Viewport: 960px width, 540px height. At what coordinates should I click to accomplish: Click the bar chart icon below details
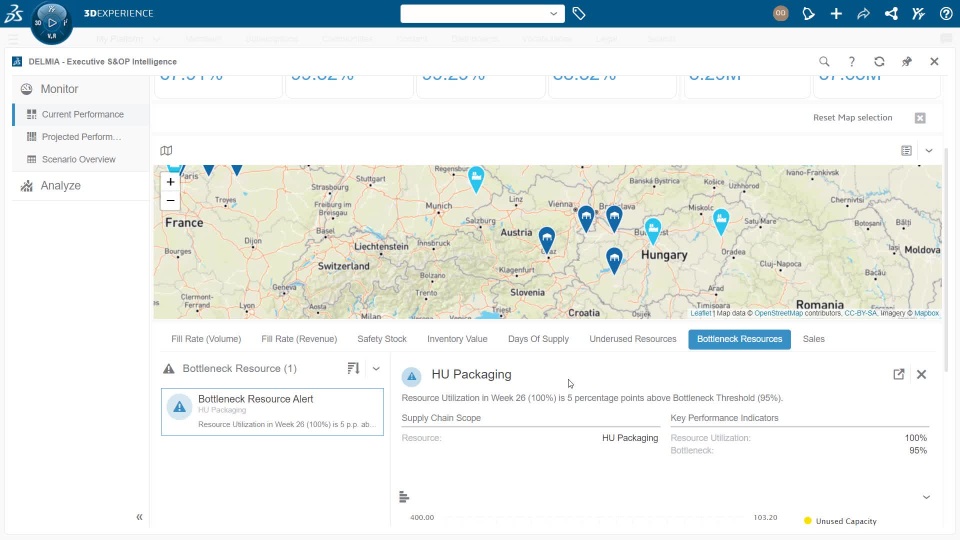click(x=404, y=497)
